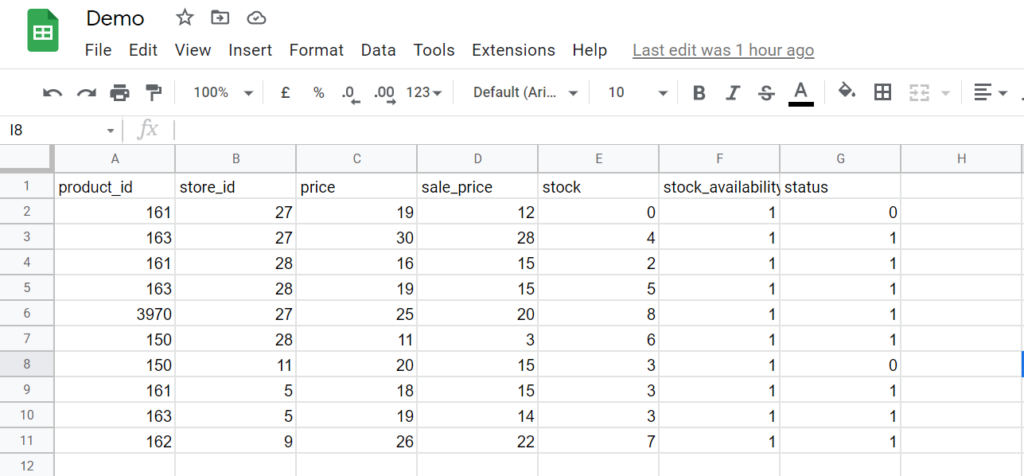Toggle bold formatting
The image size is (1024, 476).
(x=699, y=93)
